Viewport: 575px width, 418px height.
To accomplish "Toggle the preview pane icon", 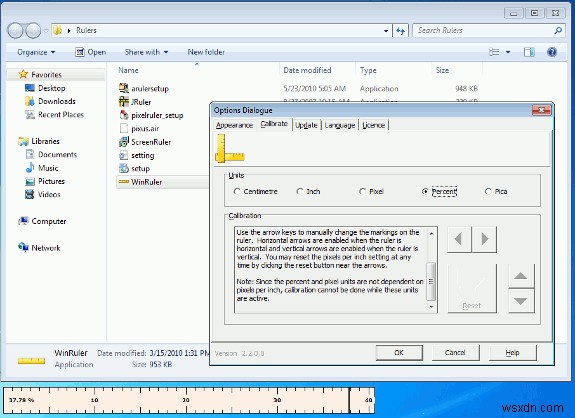I will click(529, 52).
